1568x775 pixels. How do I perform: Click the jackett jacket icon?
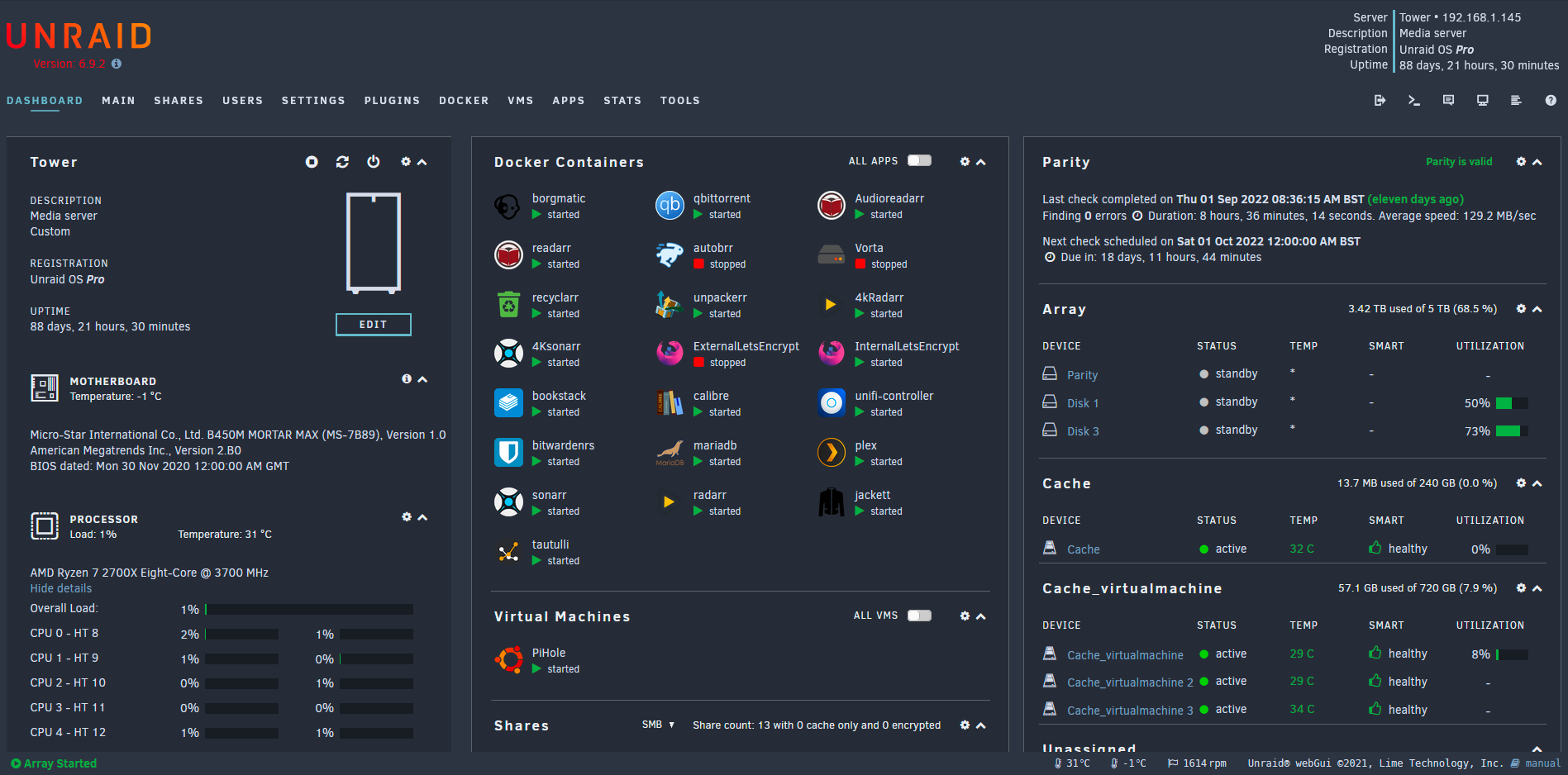tap(832, 502)
